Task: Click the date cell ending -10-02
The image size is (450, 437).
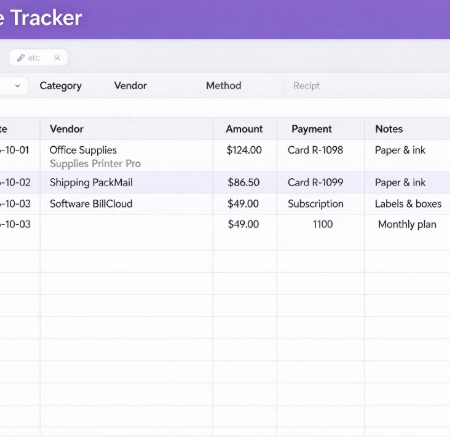Action: 15,182
